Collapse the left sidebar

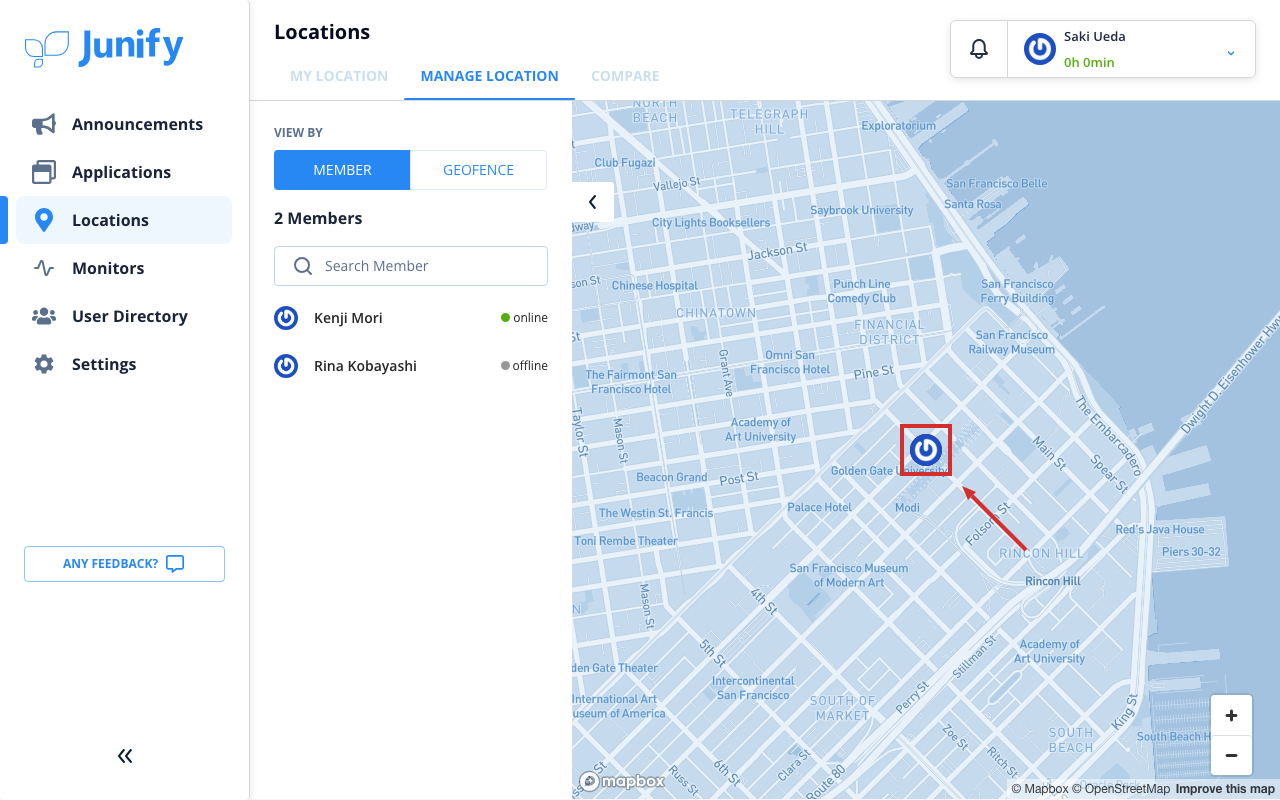(x=125, y=756)
